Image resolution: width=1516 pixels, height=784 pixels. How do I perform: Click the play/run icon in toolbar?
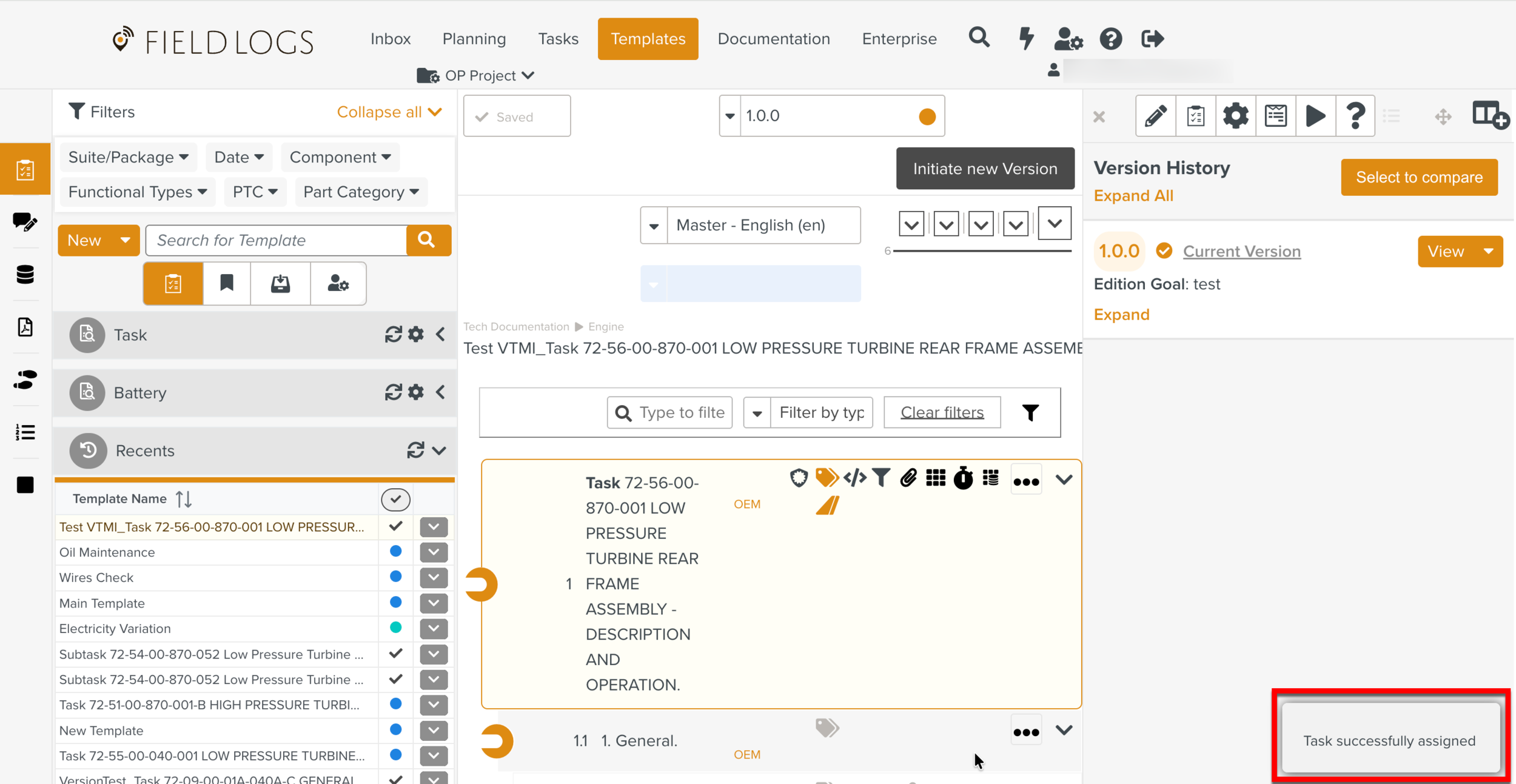pos(1315,116)
